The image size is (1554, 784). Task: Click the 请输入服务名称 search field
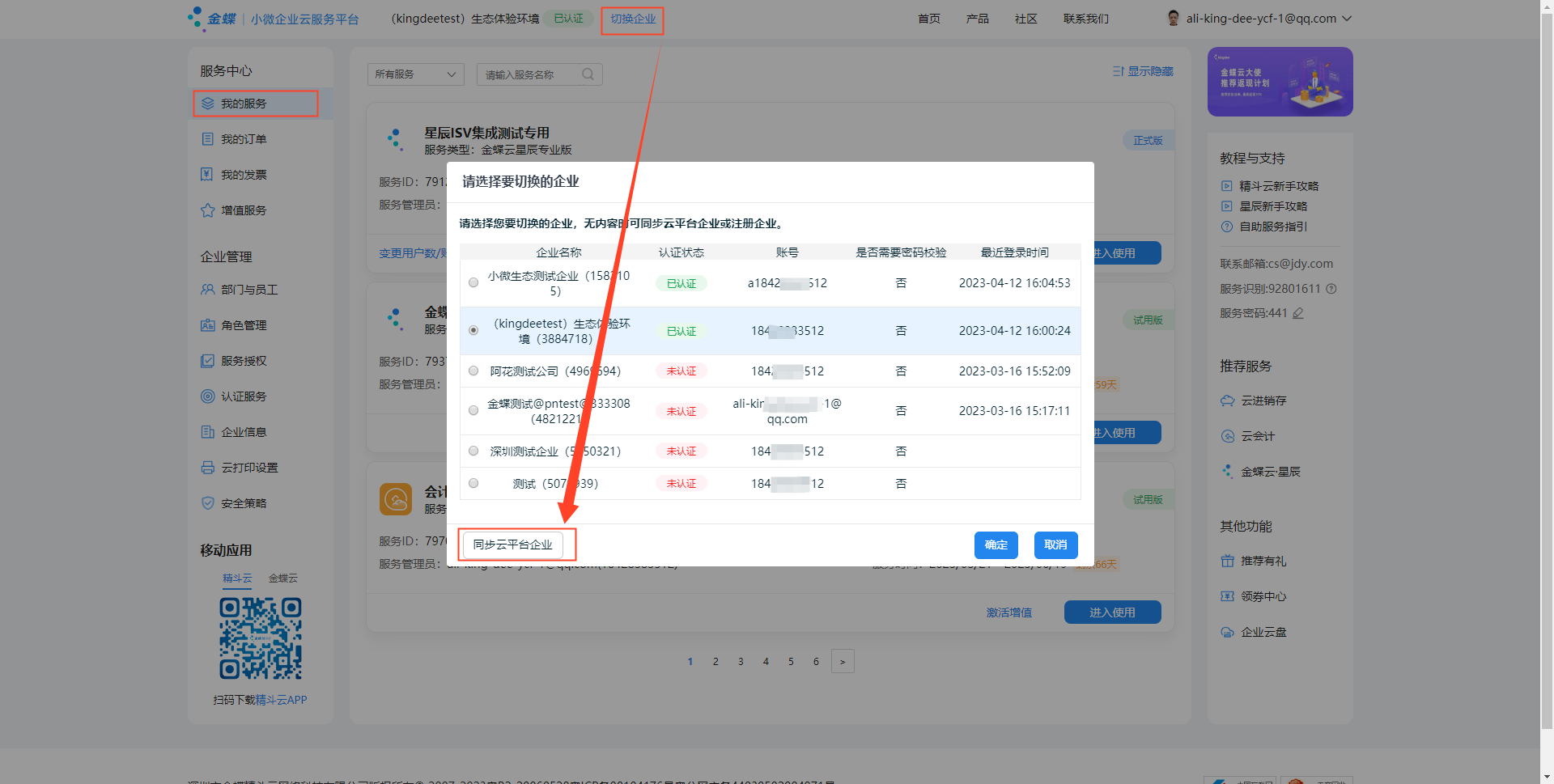coord(540,74)
